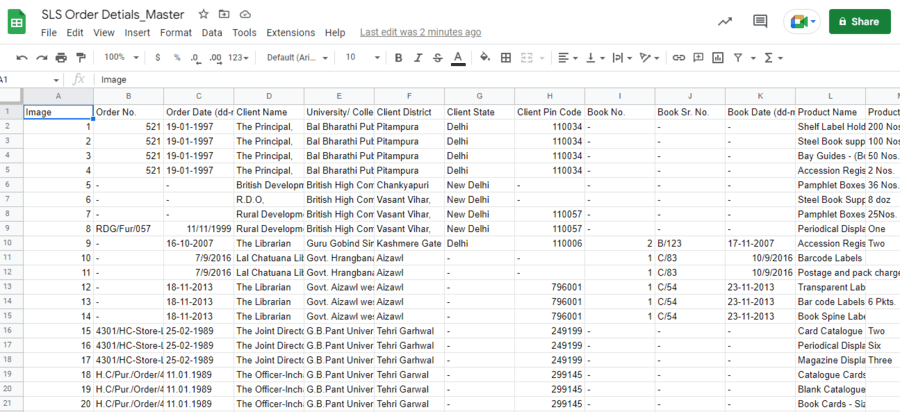This screenshot has width=900, height=412.
Task: Click the SLS Order Detials_Master title
Action: [113, 14]
